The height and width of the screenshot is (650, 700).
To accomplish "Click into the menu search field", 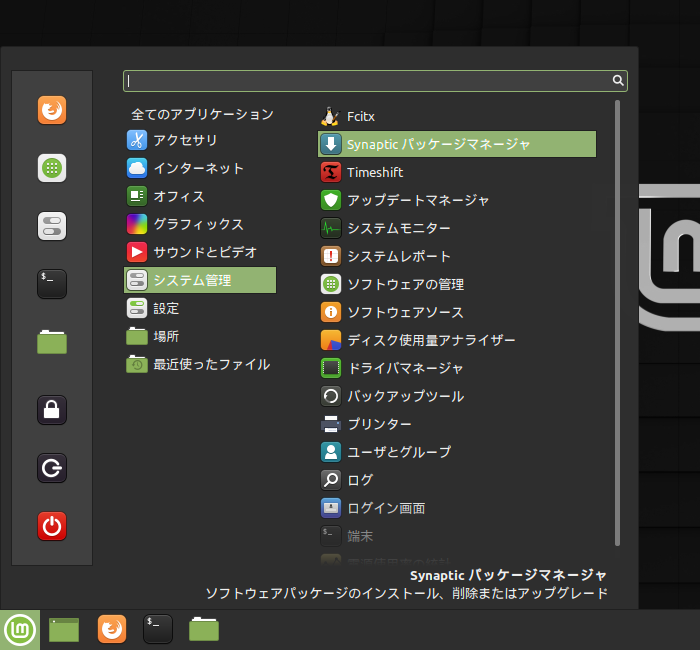I will click(375, 81).
